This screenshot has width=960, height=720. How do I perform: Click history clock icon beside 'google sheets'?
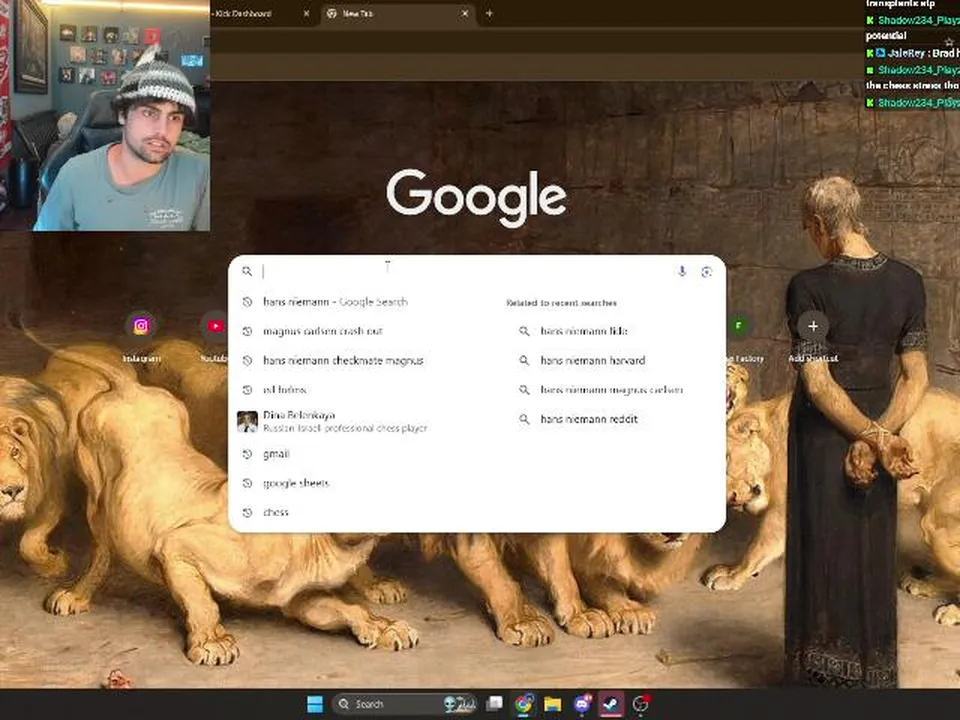[247, 483]
